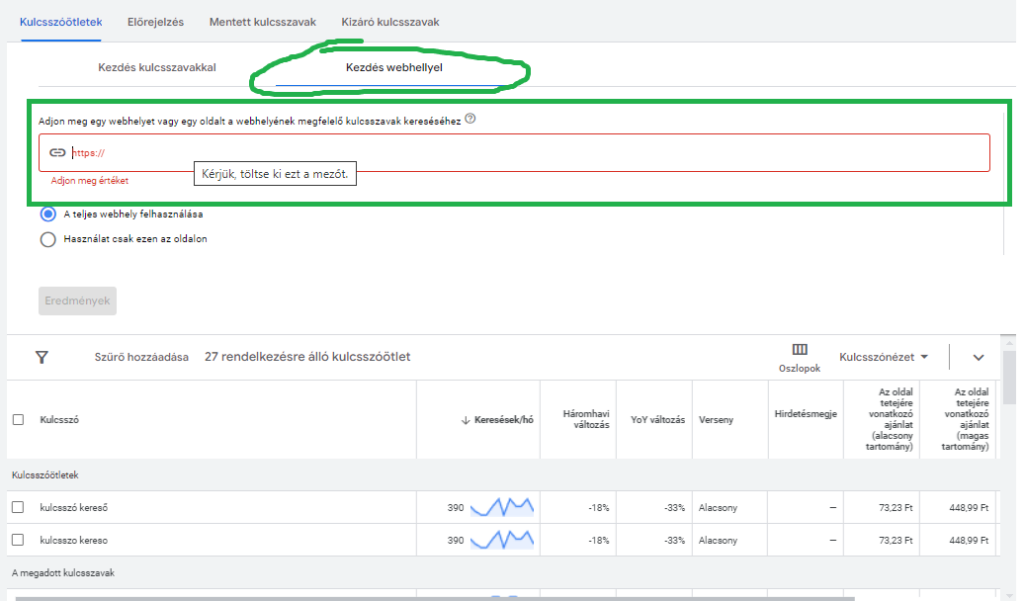1024x601 pixels.
Task: Click the link icon in URL field
Action: 58,153
